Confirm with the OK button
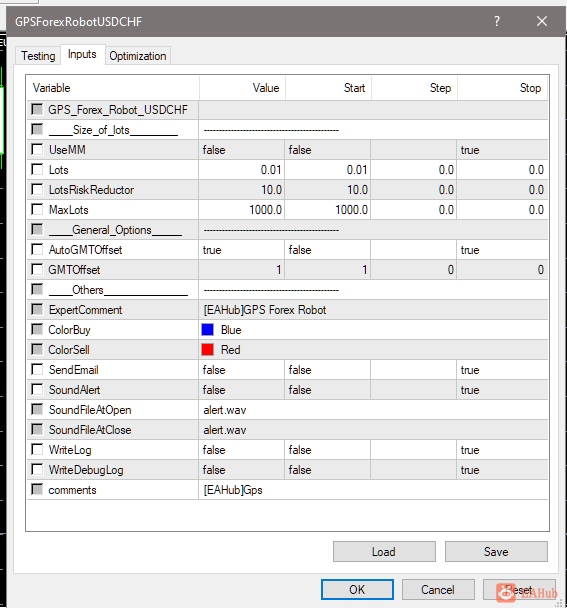Screen dimensions: 567x608 click(357, 589)
